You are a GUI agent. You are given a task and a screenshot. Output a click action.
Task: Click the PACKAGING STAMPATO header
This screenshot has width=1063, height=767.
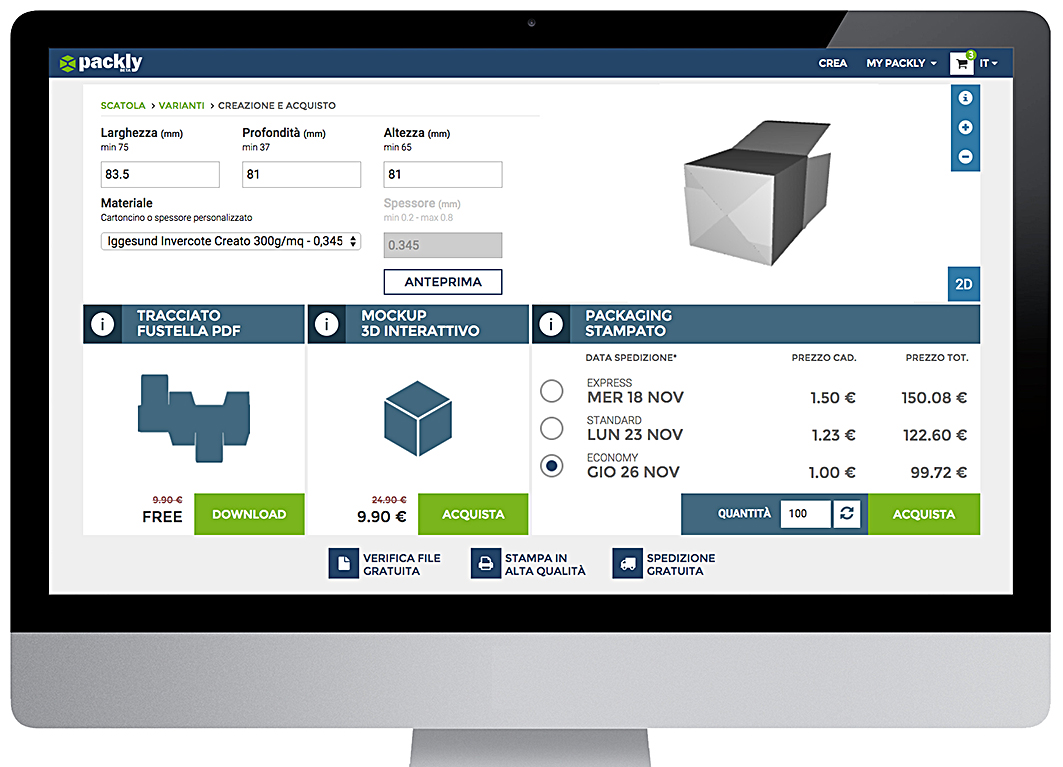(628, 323)
